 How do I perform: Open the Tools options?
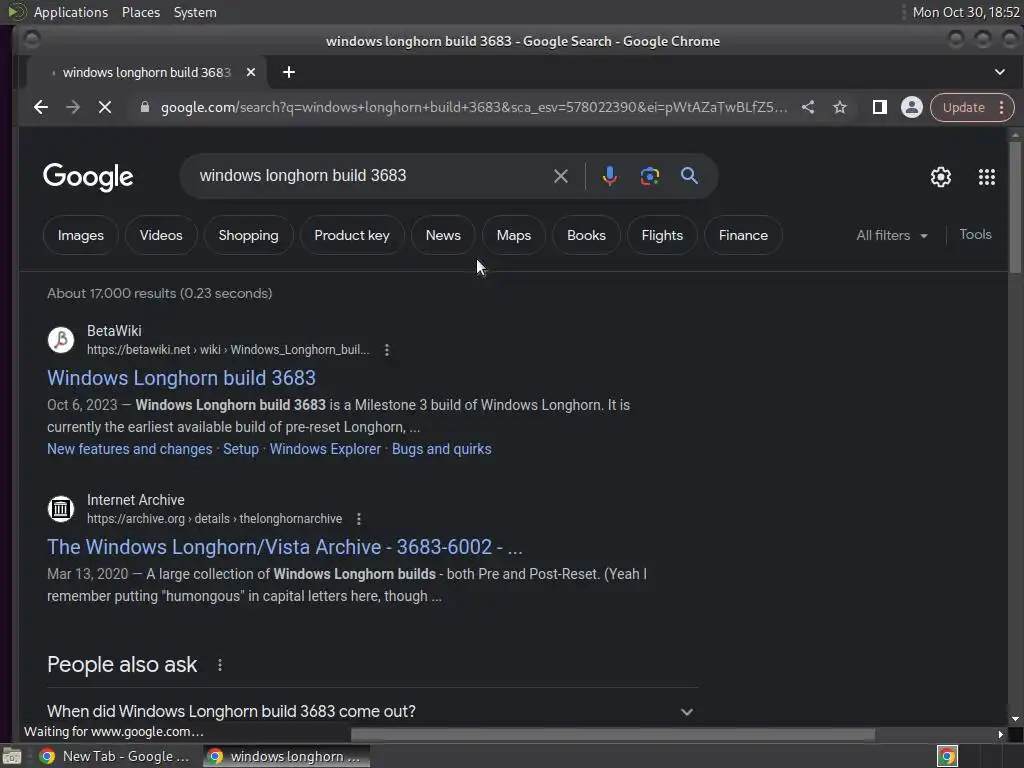975,234
